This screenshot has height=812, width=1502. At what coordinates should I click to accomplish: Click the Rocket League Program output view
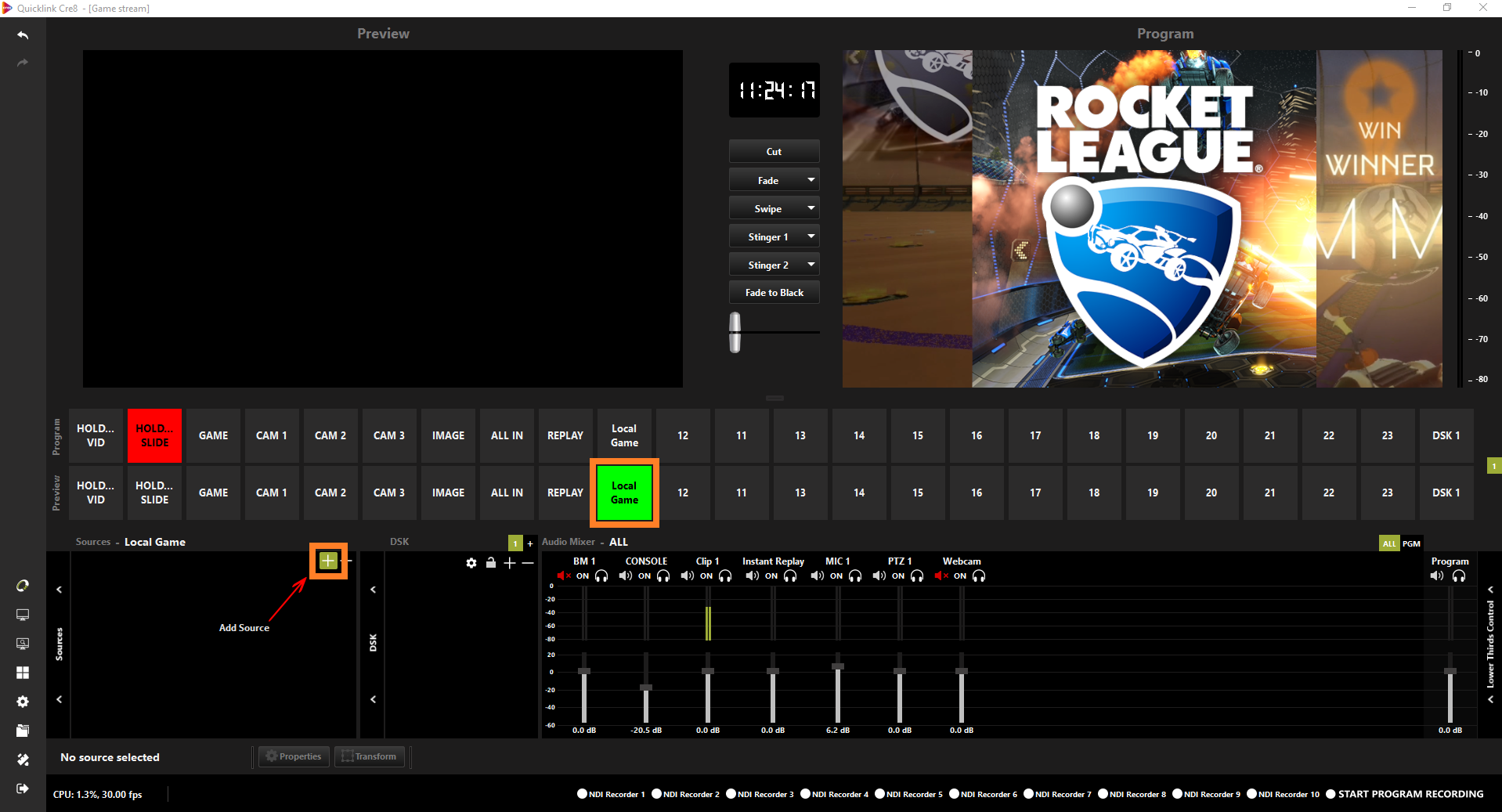pyautogui.click(x=1143, y=218)
